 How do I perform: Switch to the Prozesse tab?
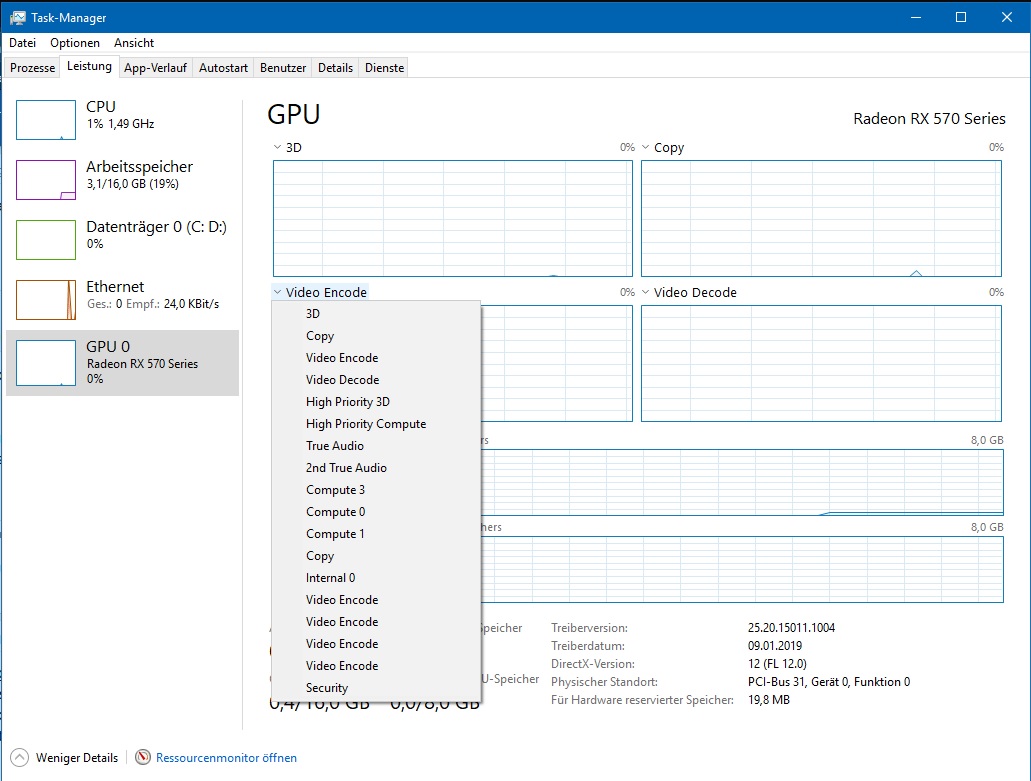(32, 68)
